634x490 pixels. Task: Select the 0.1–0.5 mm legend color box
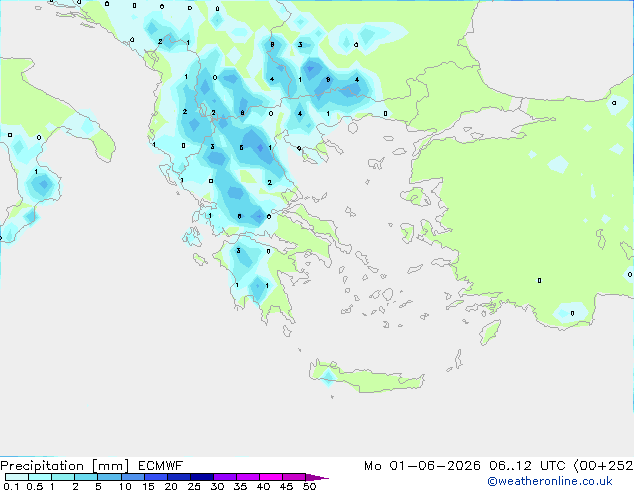click(x=17, y=477)
